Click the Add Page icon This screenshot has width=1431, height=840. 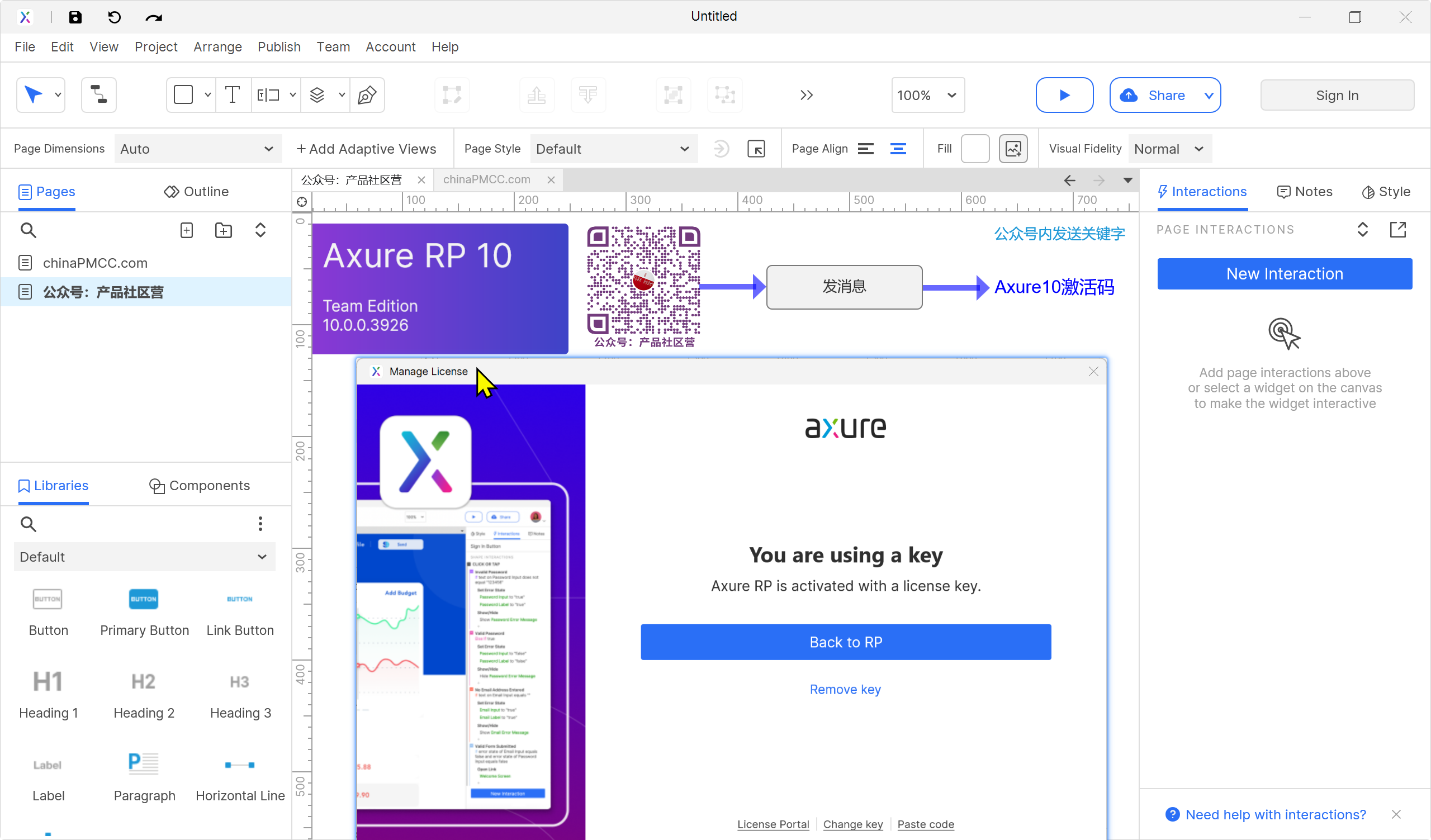pyautogui.click(x=186, y=230)
